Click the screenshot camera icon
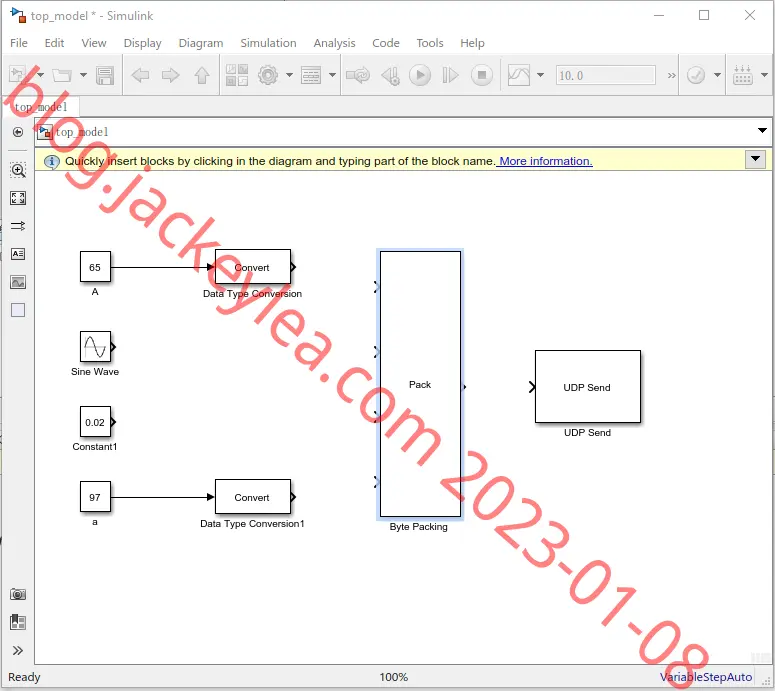Viewport: 775px width, 691px height. click(18, 594)
